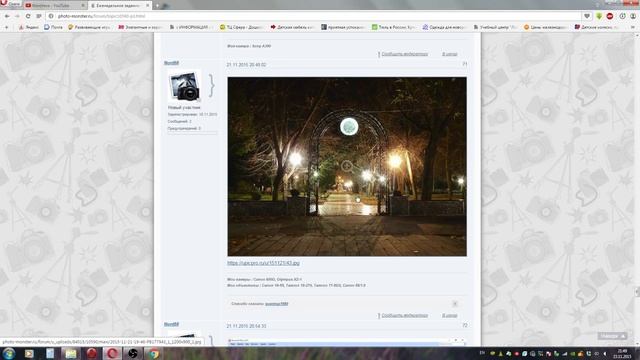This screenshot has height=360, width=640.
Task: Go forward with the forward arrow
Action: tap(17, 16)
